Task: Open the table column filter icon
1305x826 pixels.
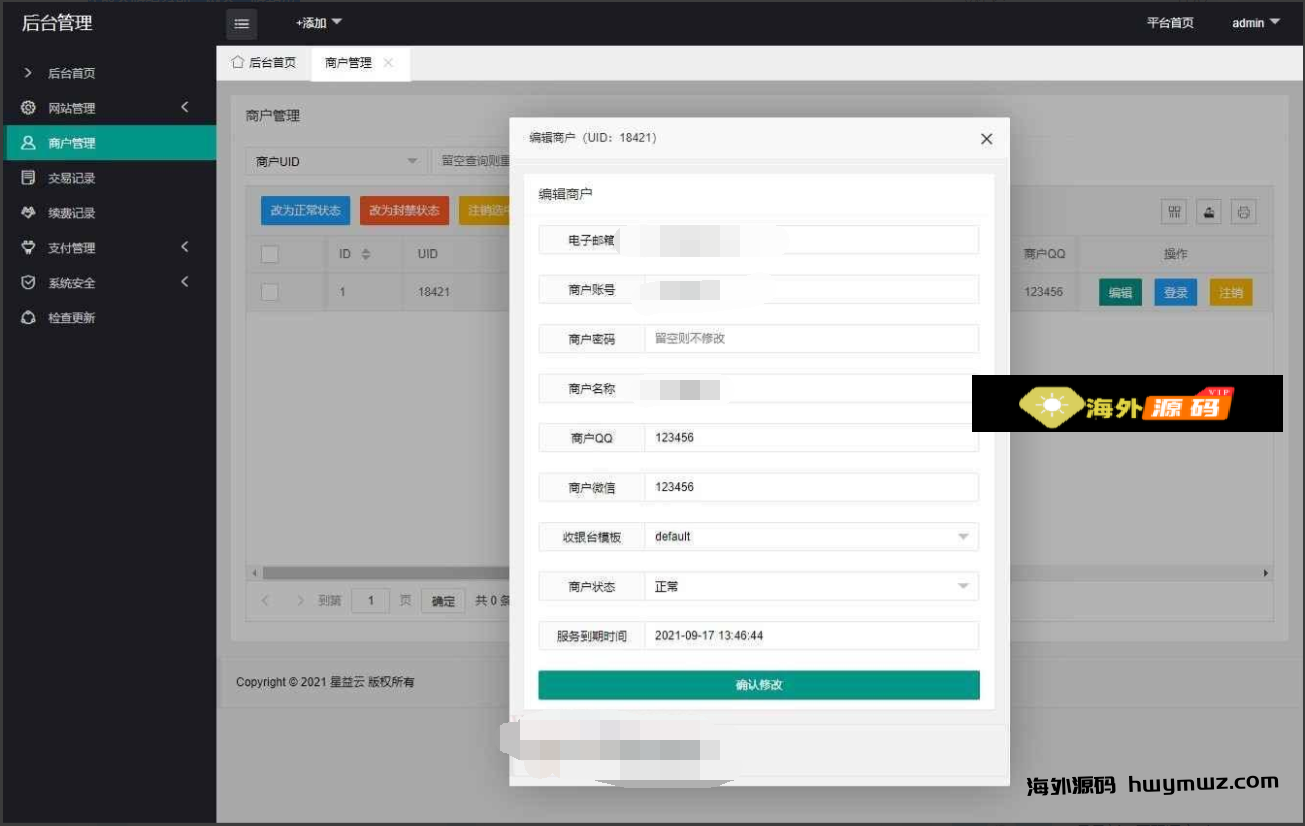Action: (1174, 212)
